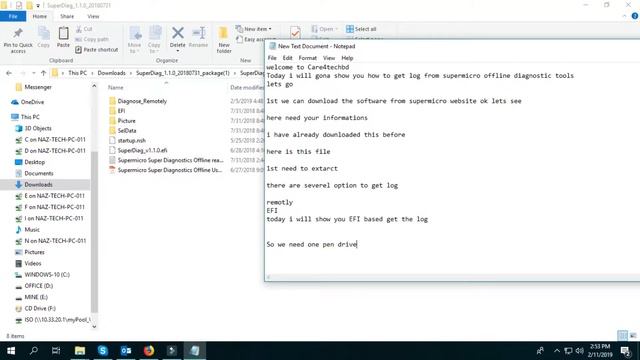Image resolution: width=640 pixels, height=360 pixels.
Task: Open Firefox from the taskbar
Action: click(149, 351)
